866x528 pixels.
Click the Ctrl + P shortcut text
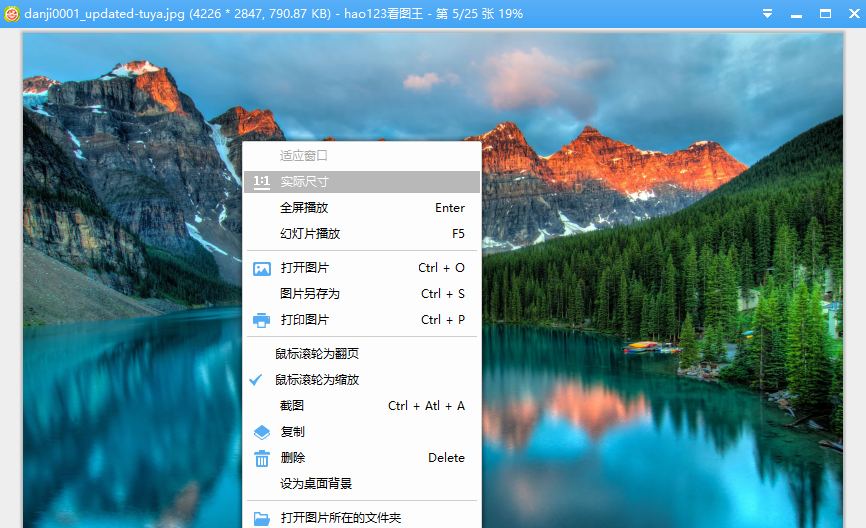coord(443,320)
